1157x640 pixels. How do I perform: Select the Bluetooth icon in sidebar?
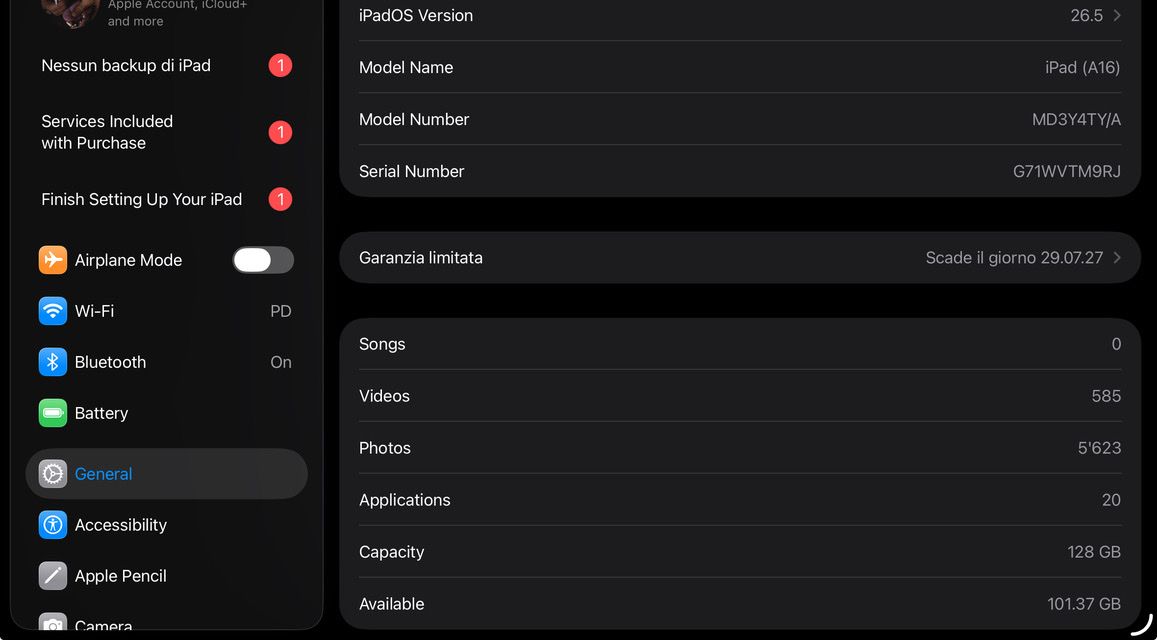[52, 362]
